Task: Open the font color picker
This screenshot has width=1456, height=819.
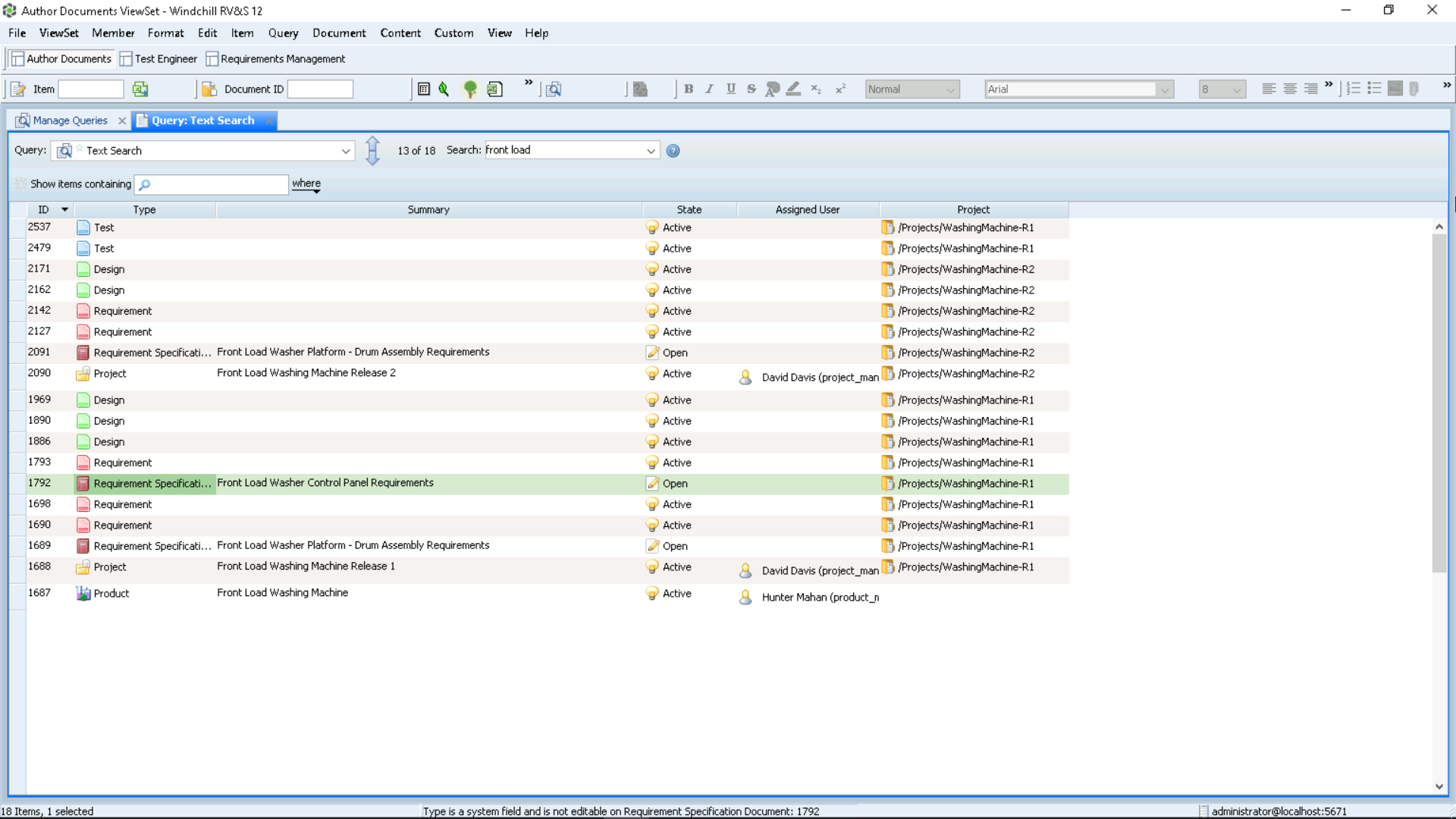Action: pos(773,89)
